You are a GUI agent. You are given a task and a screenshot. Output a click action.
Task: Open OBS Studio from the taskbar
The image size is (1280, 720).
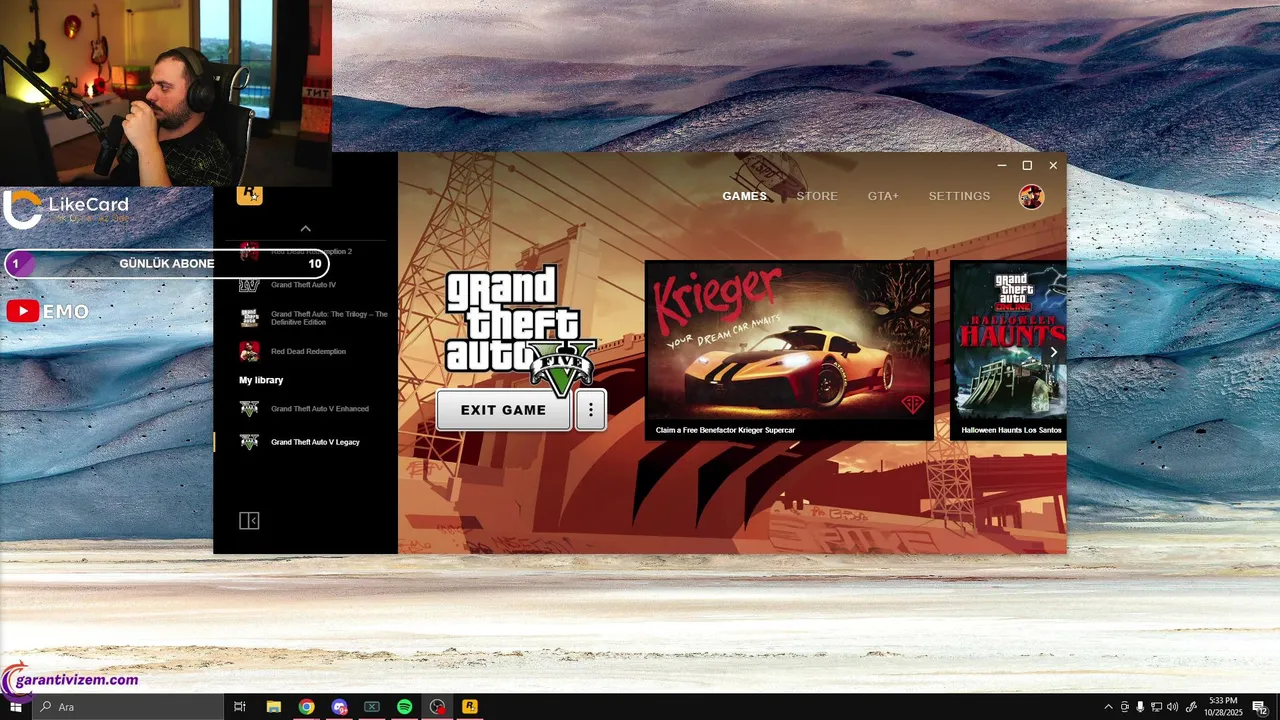point(437,707)
